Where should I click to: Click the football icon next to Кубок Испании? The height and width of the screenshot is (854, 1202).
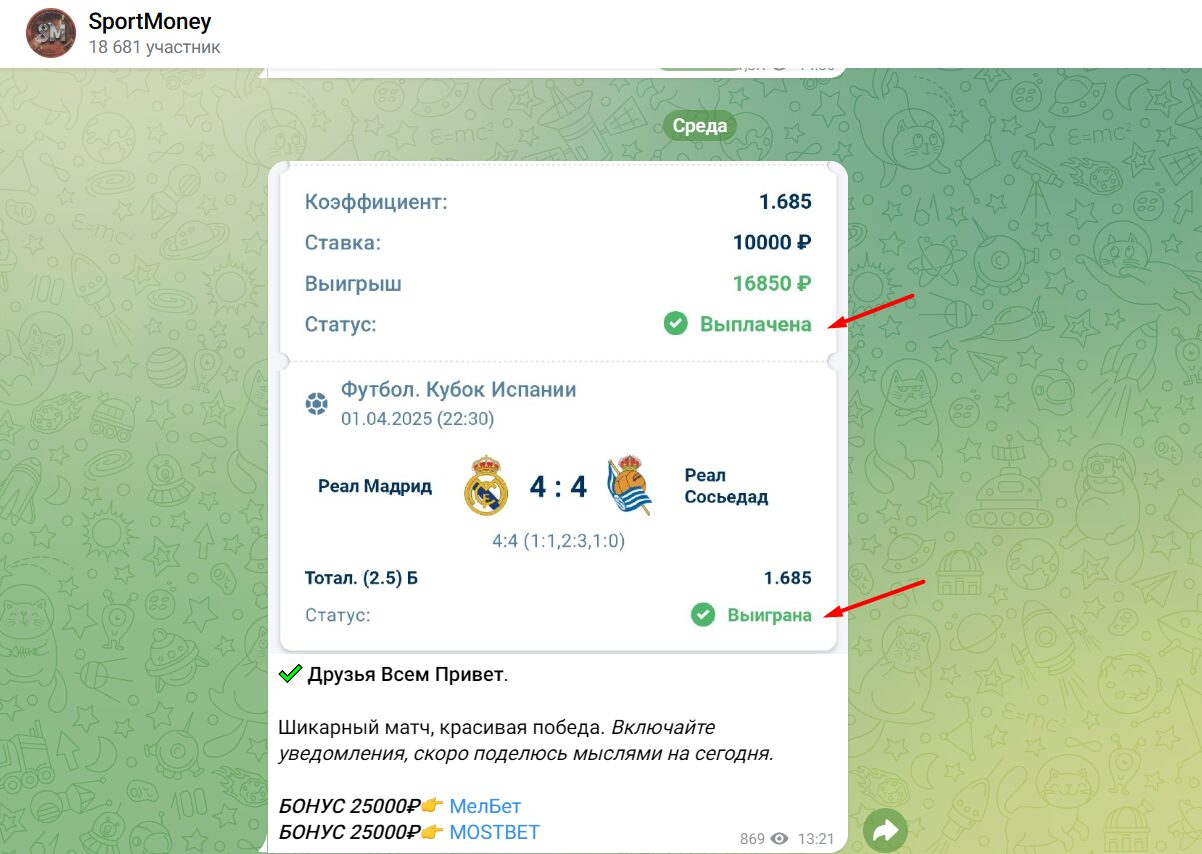click(x=317, y=403)
